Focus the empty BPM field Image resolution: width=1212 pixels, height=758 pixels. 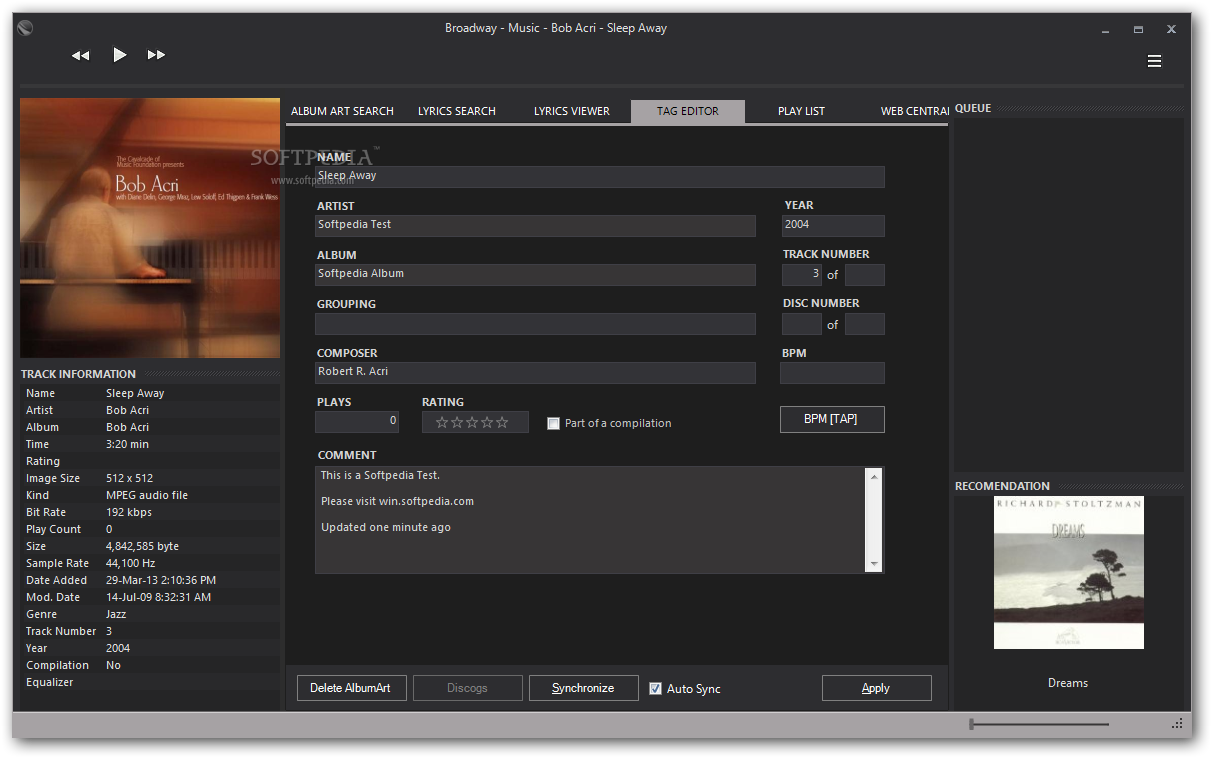coord(832,372)
